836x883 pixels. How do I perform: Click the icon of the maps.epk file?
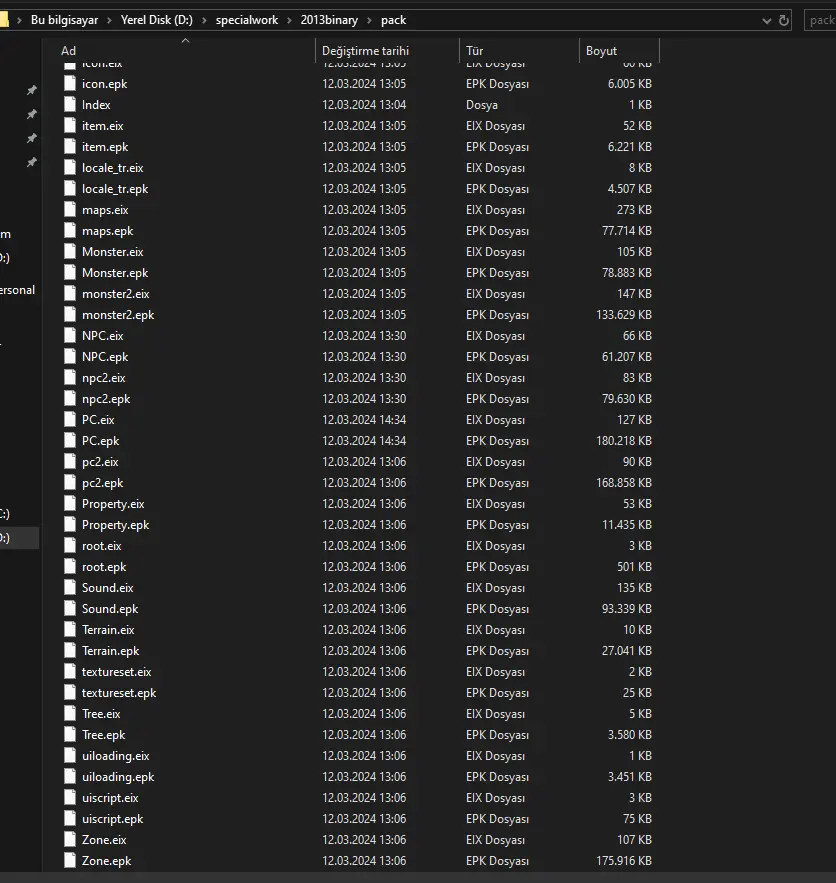pyautogui.click(x=70, y=231)
